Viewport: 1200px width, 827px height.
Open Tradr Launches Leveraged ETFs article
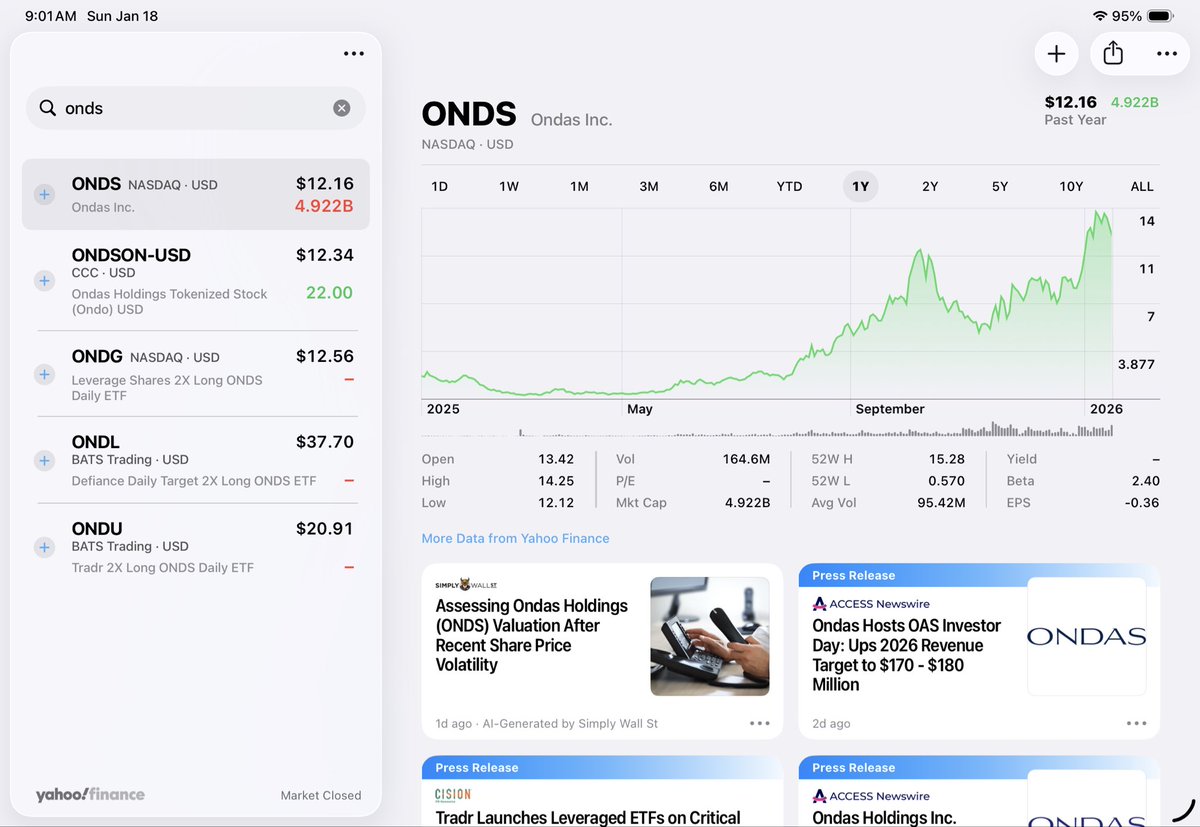coord(602,791)
